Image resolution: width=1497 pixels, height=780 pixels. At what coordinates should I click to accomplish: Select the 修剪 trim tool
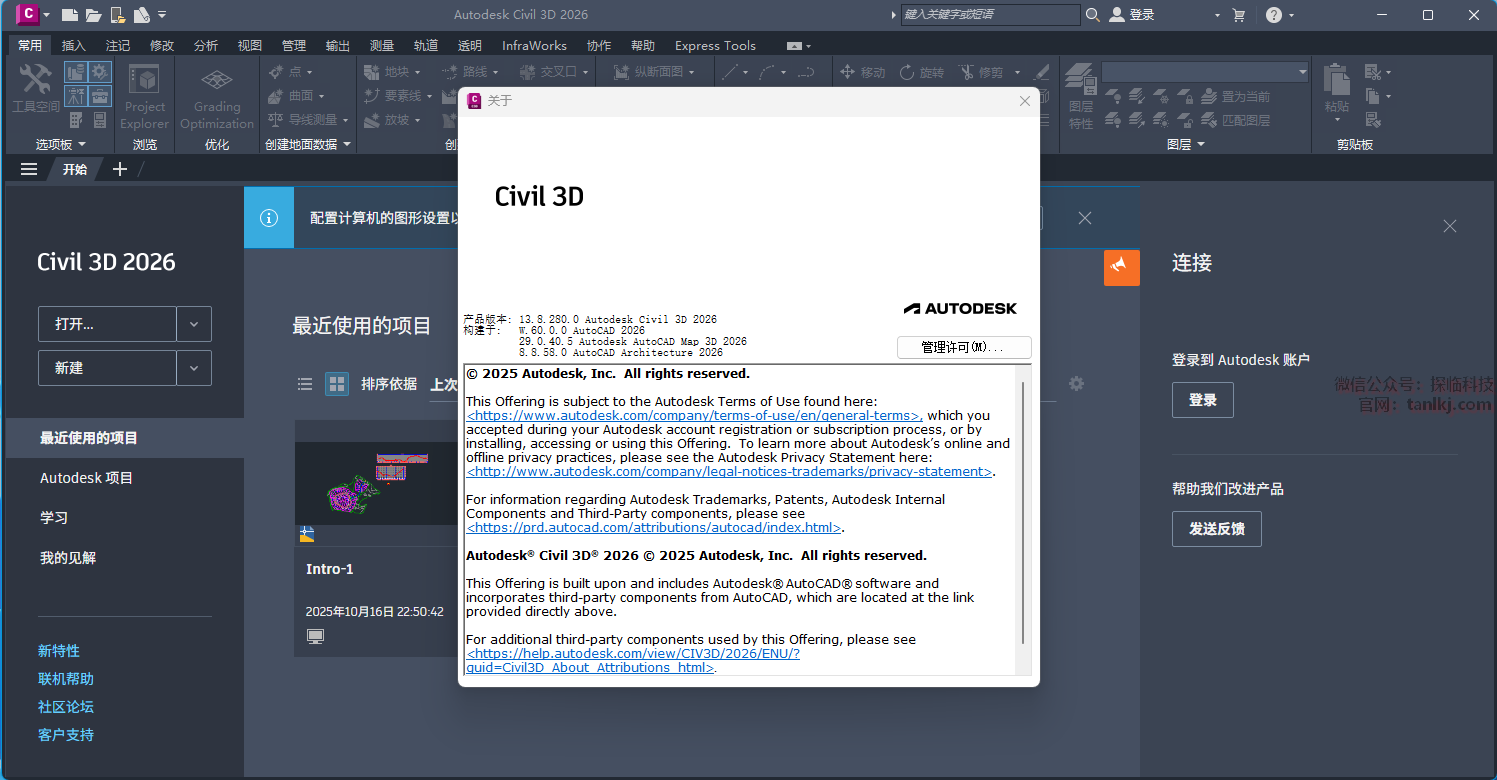[x=980, y=72]
